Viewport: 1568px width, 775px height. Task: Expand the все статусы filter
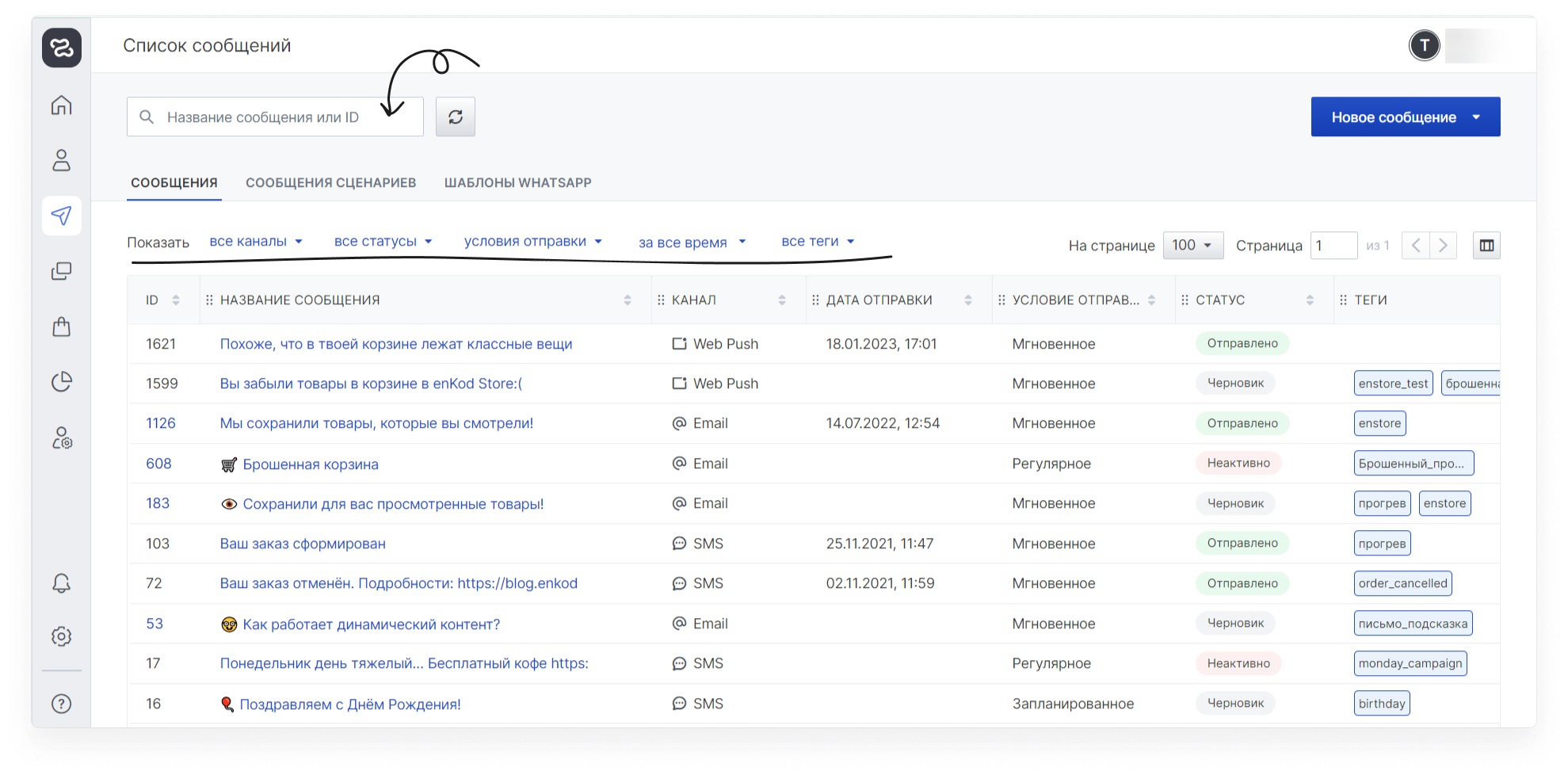383,242
